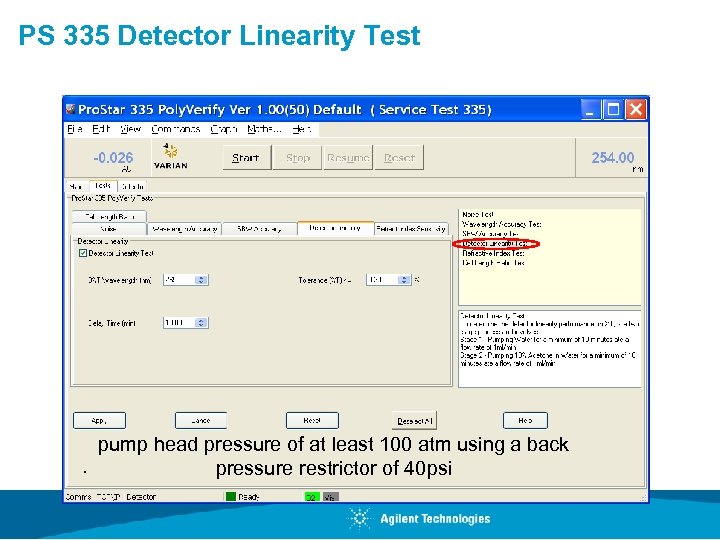Open the Wavelength Accuracy tab

pos(184,229)
